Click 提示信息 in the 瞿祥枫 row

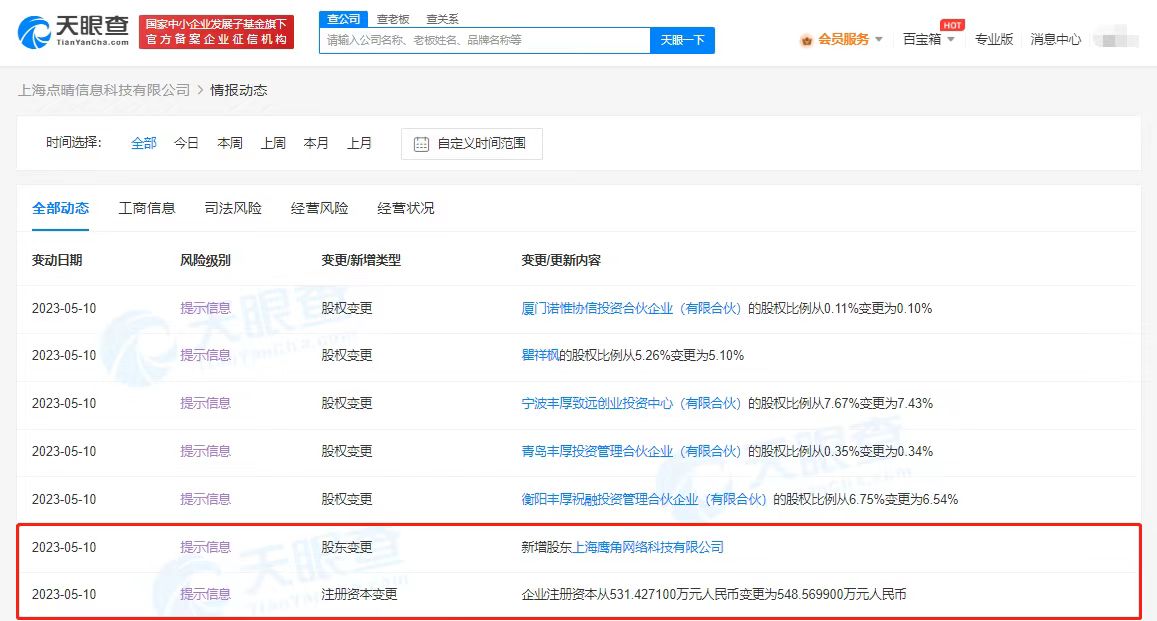(x=205, y=355)
